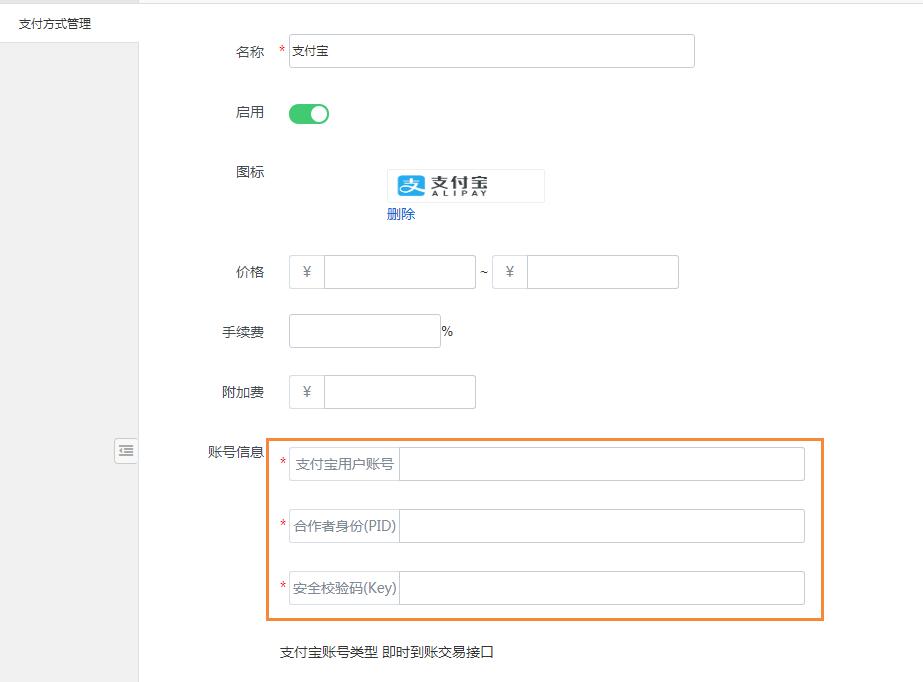
Task: Click the 合作者身份(PID) text input
Action: pyautogui.click(x=601, y=526)
